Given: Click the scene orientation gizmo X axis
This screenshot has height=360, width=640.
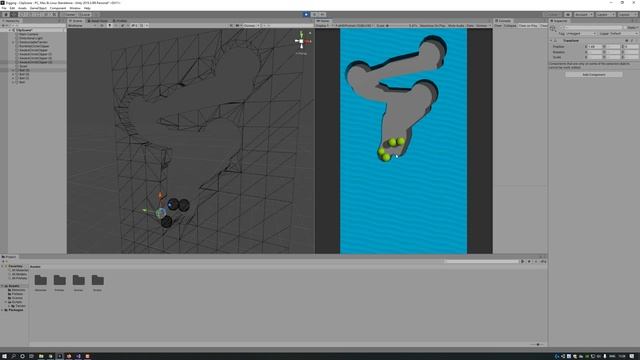Looking at the screenshot, I should 308,41.
